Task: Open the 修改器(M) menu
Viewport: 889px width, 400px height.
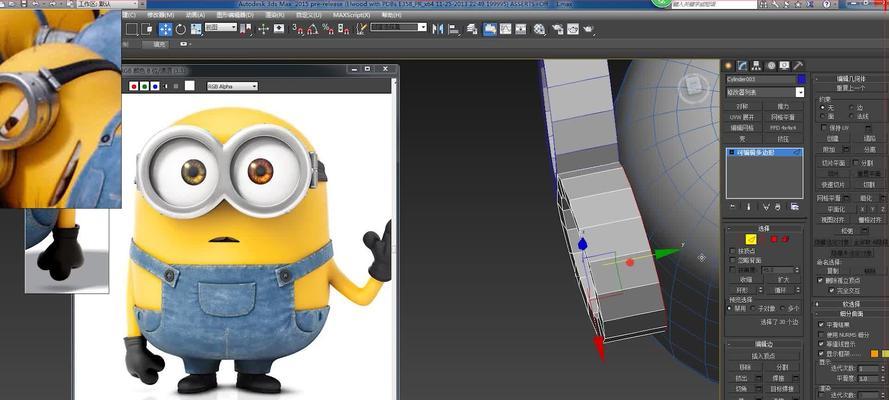Action: [160, 15]
